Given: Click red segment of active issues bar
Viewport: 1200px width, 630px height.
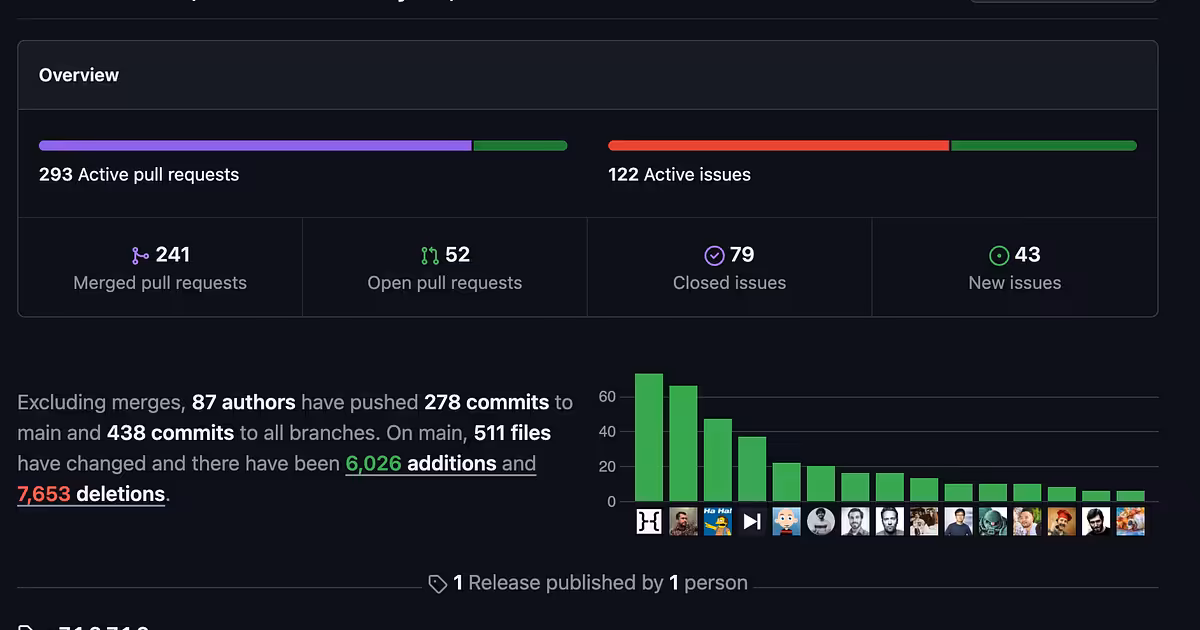Looking at the screenshot, I should tap(778, 146).
